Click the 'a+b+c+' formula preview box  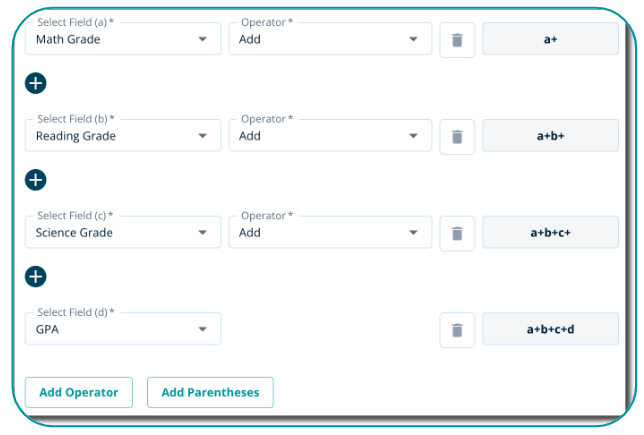550,233
